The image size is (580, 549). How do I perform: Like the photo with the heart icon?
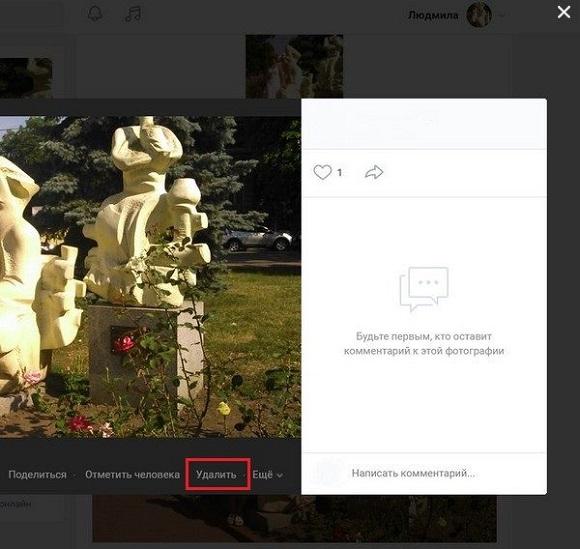322,172
